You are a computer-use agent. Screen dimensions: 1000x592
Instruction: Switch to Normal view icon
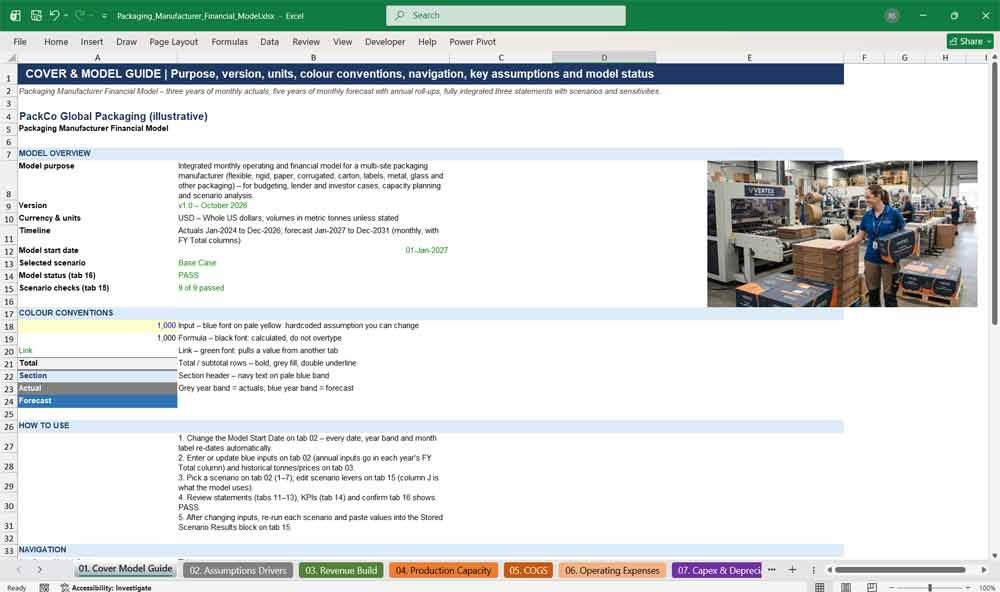[x=820, y=587]
